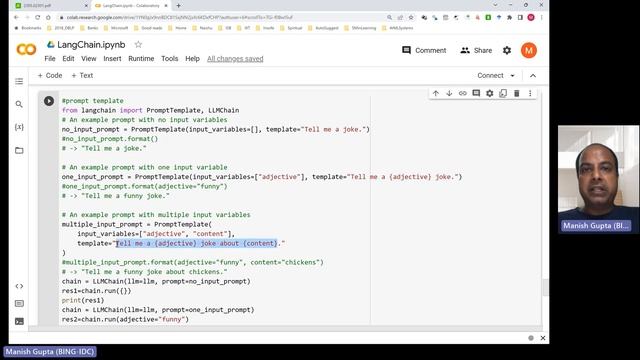Close the bottom status bar with X
Viewport: 640px width, 360px height.
(x=543, y=338)
